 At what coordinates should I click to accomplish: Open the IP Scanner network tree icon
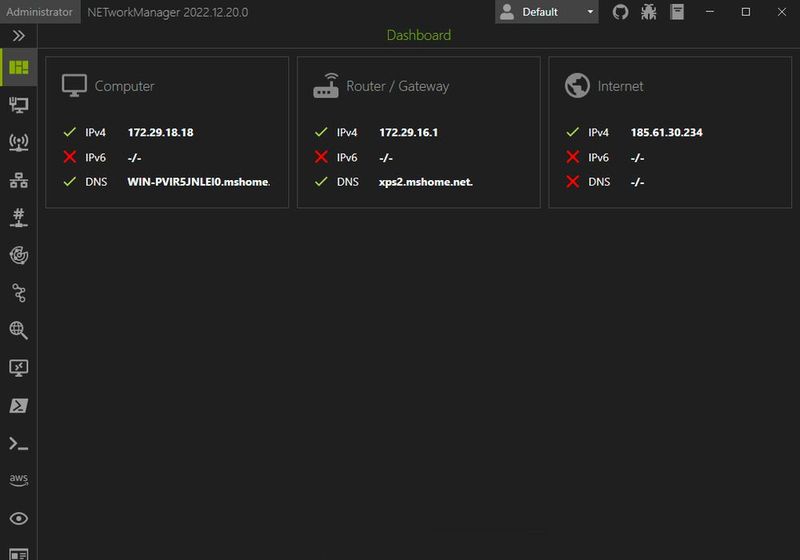tap(19, 180)
